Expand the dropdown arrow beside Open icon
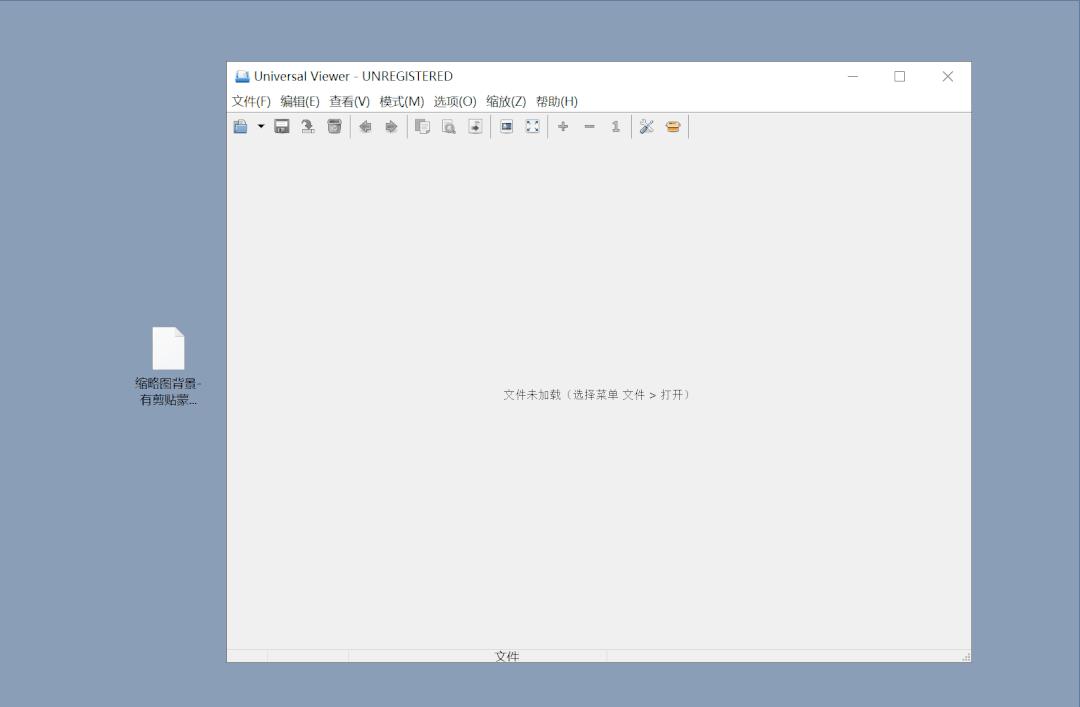 [x=261, y=126]
